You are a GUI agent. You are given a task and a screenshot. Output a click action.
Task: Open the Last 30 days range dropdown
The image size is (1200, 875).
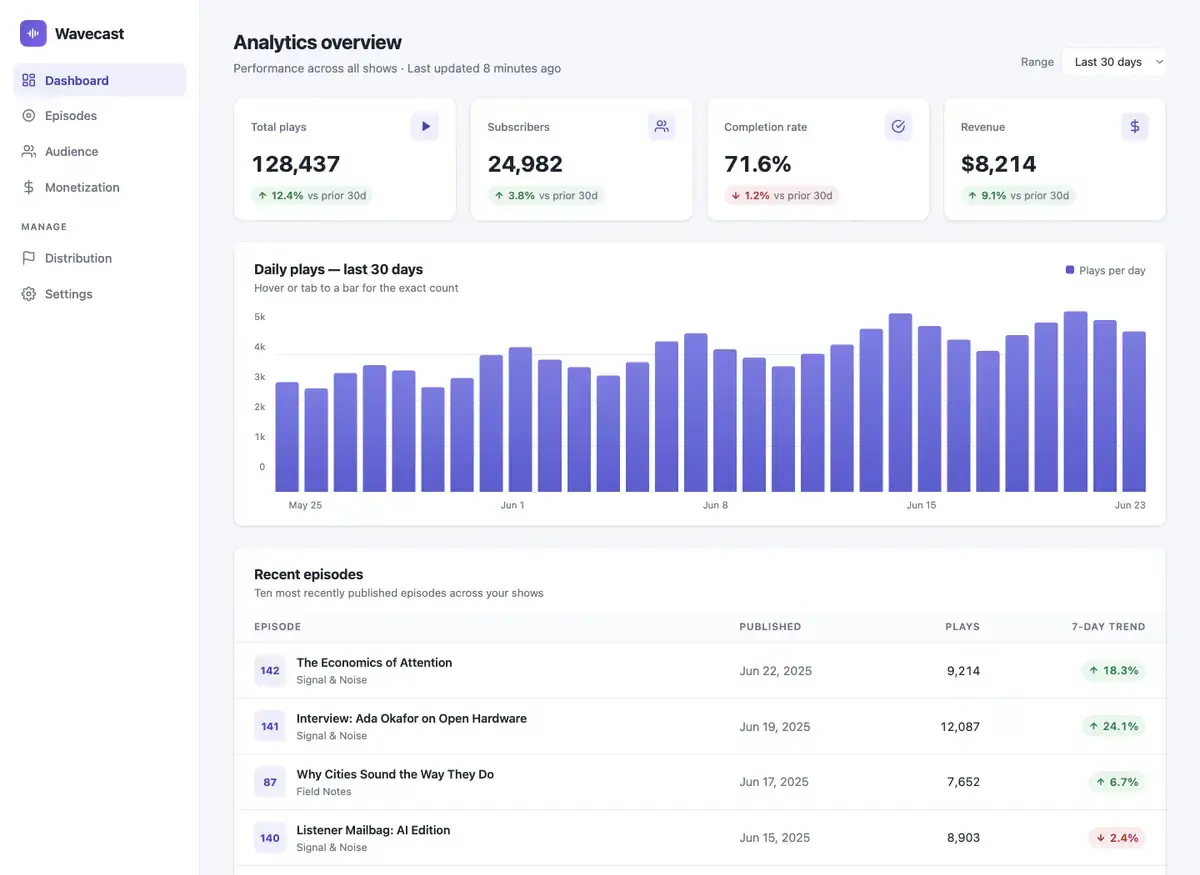pyautogui.click(x=1114, y=62)
